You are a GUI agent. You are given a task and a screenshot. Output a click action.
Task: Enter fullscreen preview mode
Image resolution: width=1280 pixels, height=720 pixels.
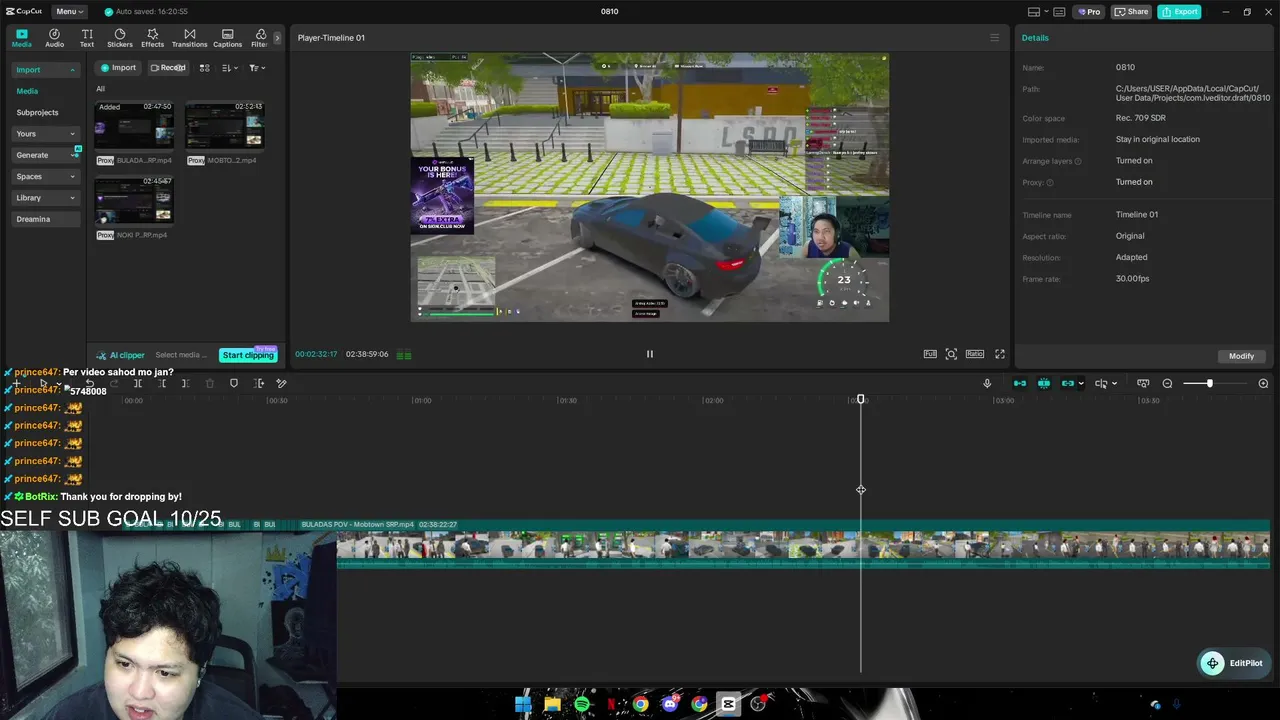pyautogui.click(x=999, y=354)
